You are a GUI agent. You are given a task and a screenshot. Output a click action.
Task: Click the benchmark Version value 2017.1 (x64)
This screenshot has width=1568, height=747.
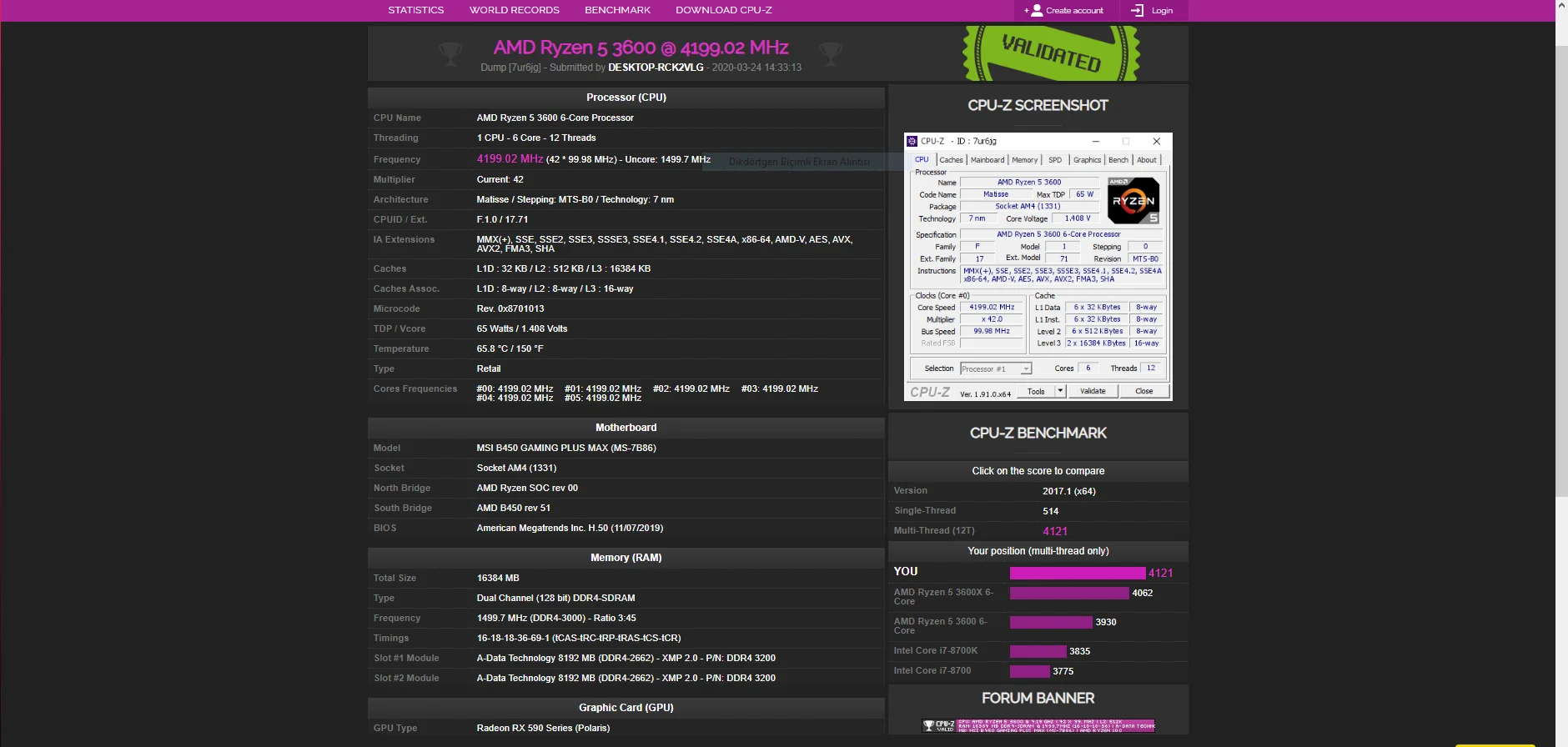click(1069, 491)
